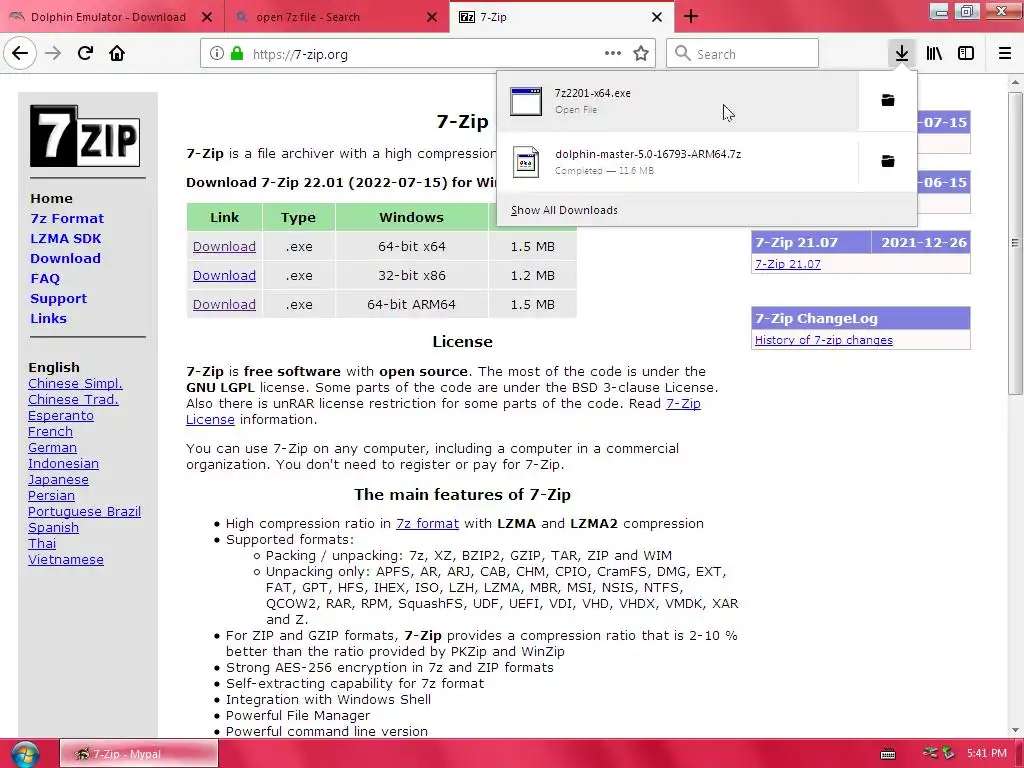Switch language to Spanish
The width and height of the screenshot is (1024, 768).
pos(53,527)
